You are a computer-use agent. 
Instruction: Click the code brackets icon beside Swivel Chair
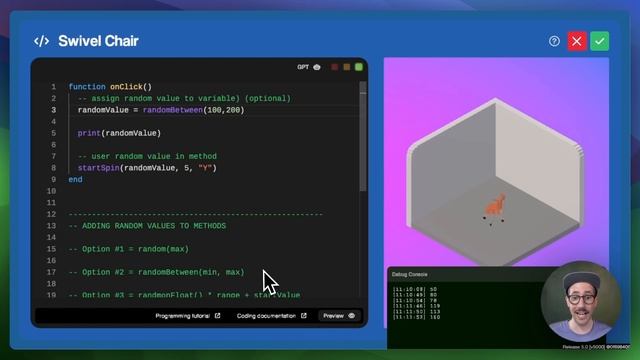pyautogui.click(x=42, y=41)
